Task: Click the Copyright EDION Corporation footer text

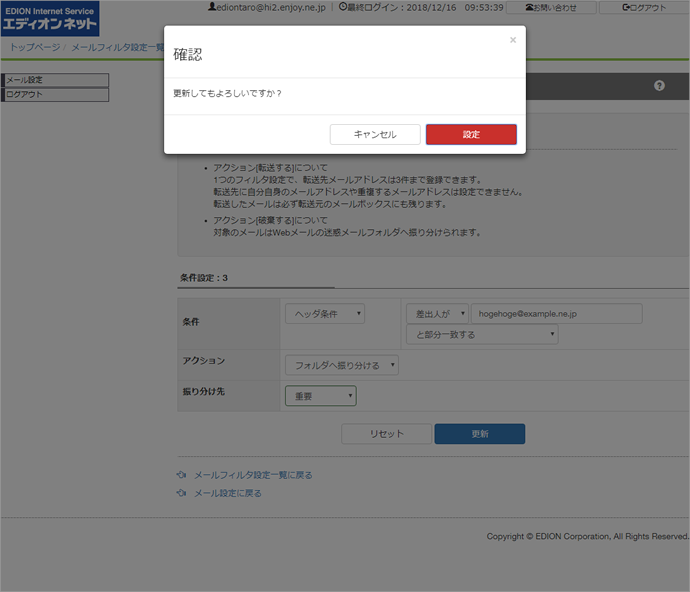Action: 587,536
